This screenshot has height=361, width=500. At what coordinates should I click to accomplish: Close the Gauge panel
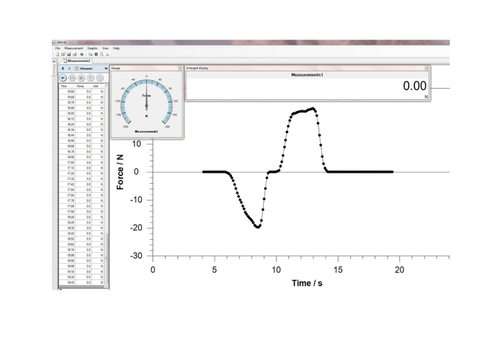coord(180,68)
